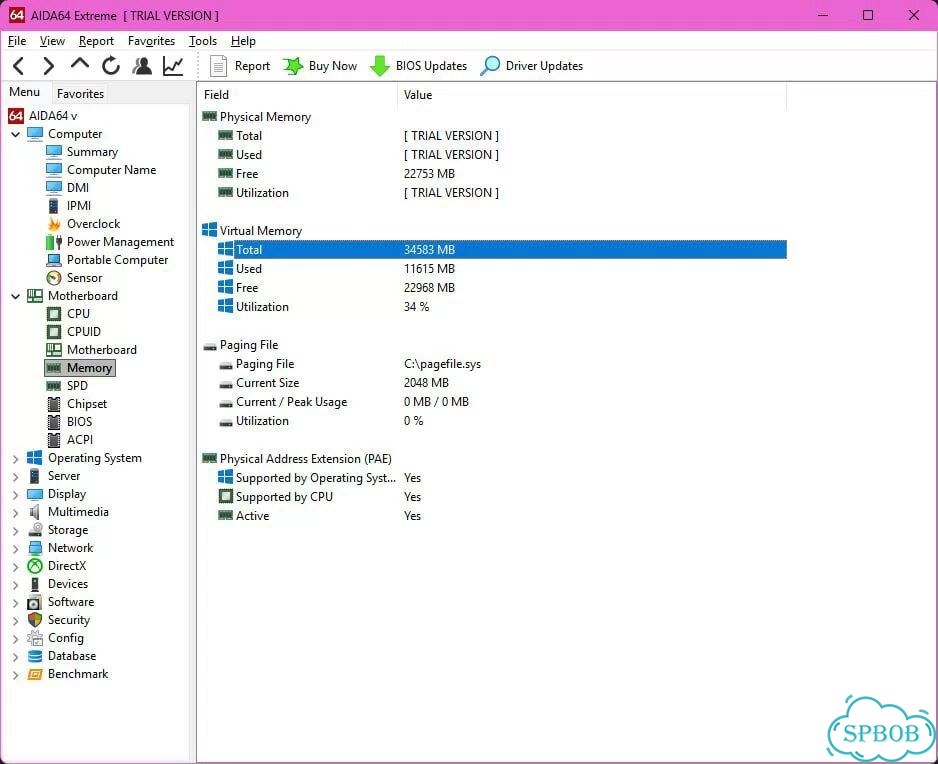This screenshot has width=938, height=764.
Task: Expand the Devices node
Action: tap(16, 585)
